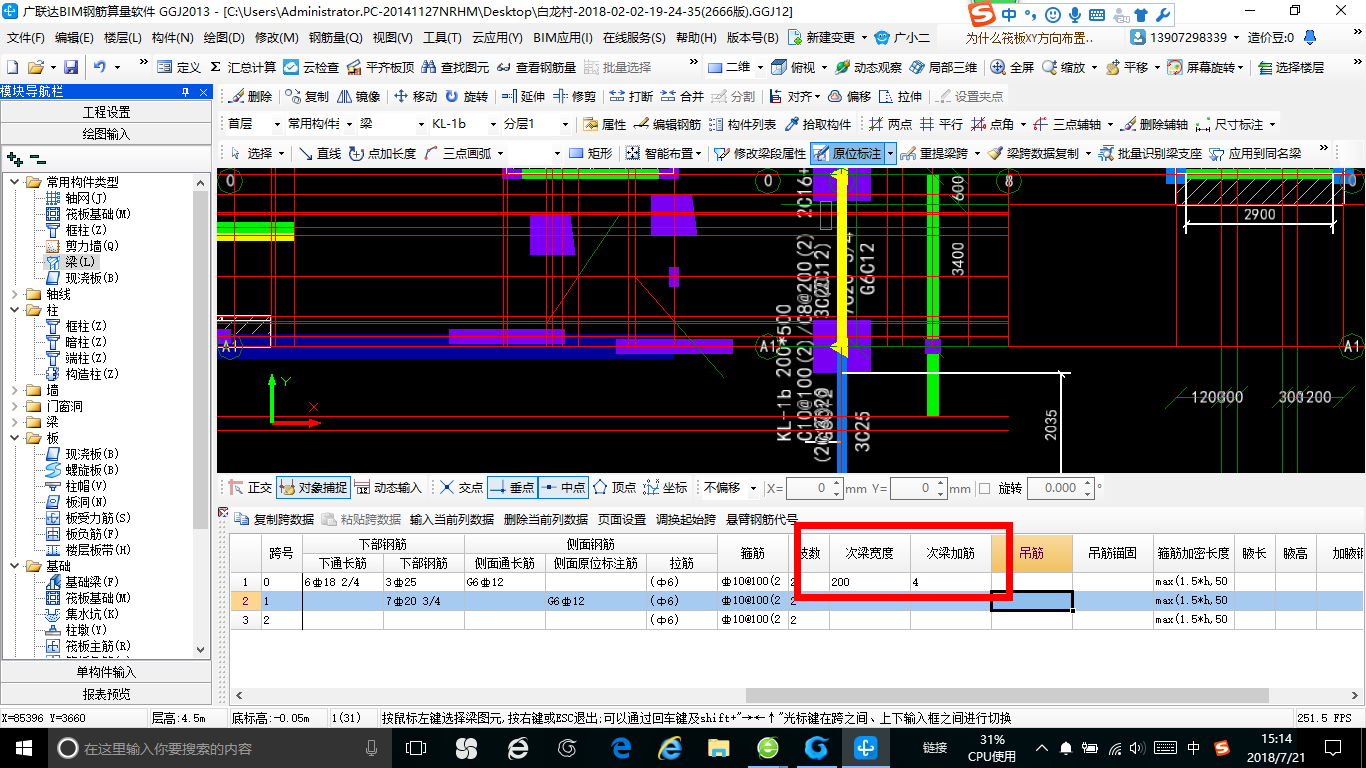Open the 文件(F) menu
Screen dimensions: 1366x768
click(26, 37)
